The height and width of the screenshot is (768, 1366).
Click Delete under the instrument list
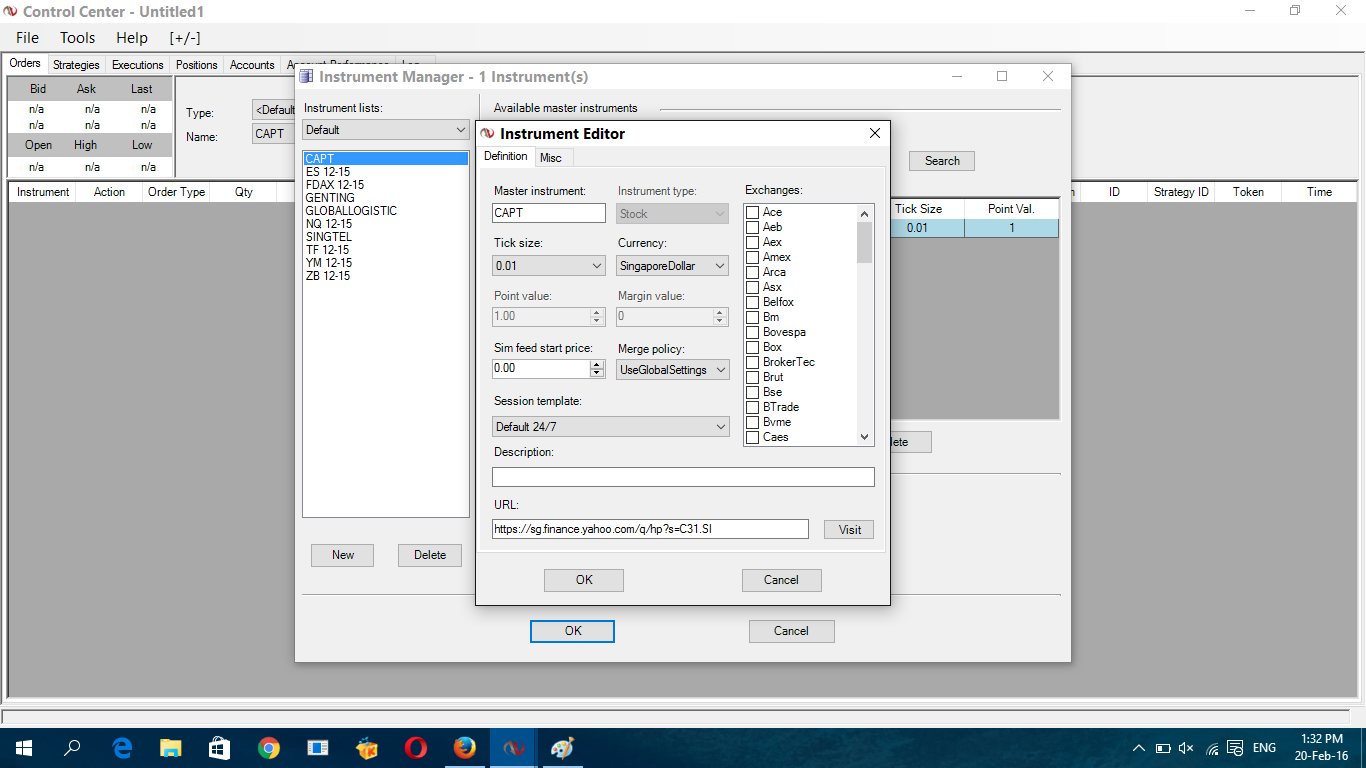430,555
